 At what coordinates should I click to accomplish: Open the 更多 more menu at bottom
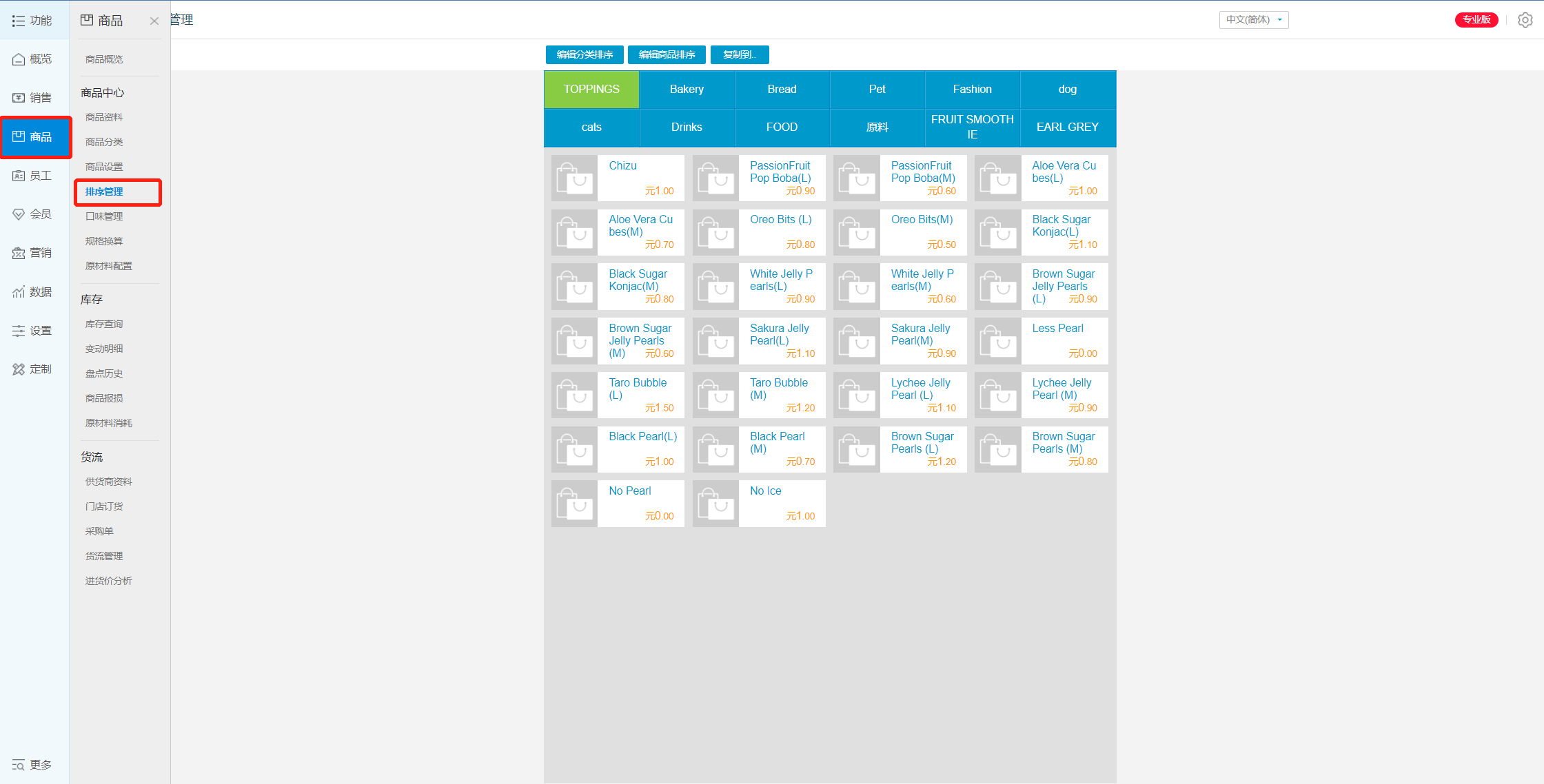[x=32, y=765]
